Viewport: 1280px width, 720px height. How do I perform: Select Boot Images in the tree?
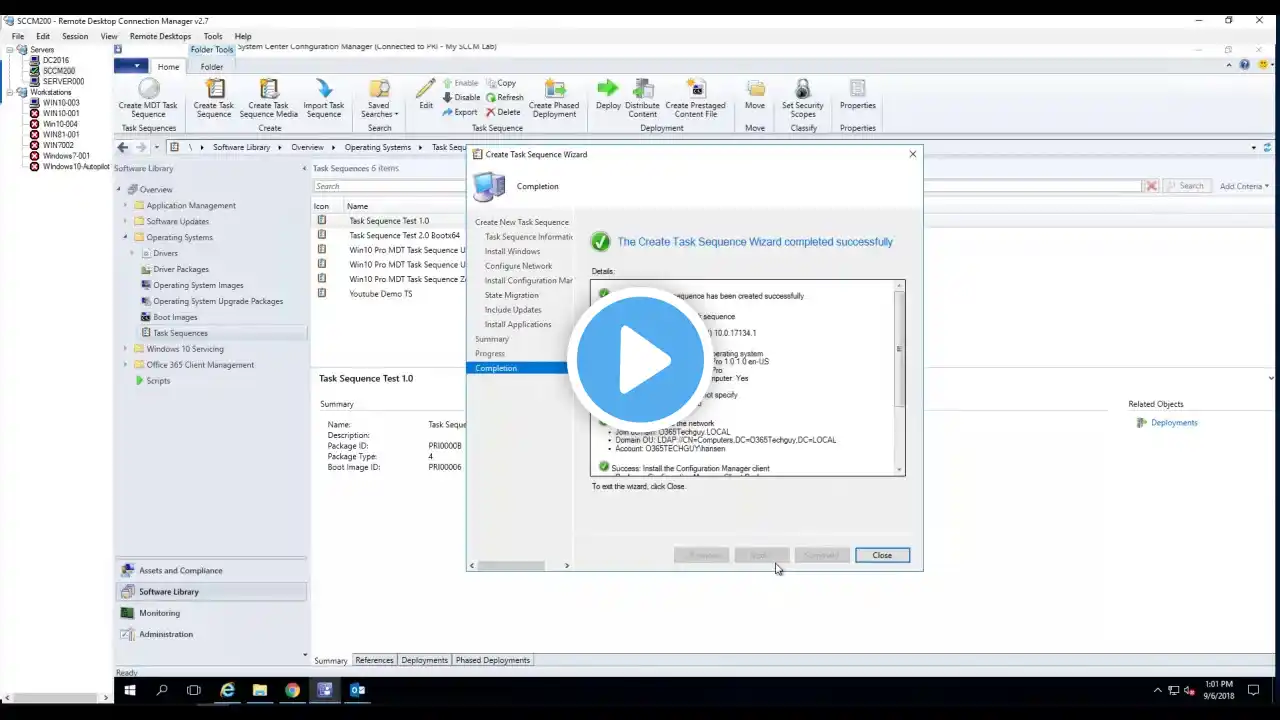pos(175,317)
